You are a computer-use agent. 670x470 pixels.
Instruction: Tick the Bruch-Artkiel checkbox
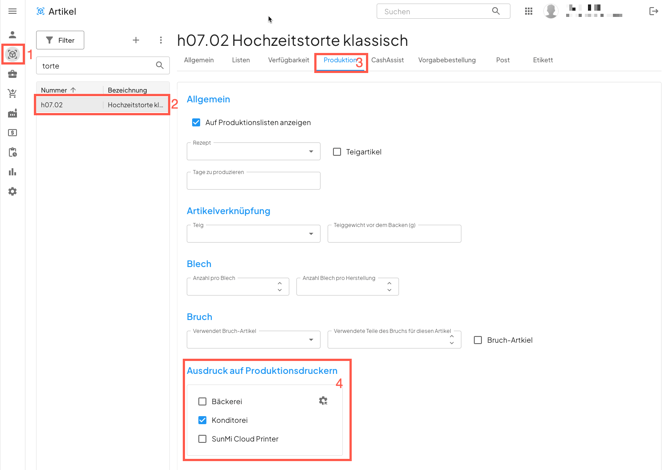[478, 340]
